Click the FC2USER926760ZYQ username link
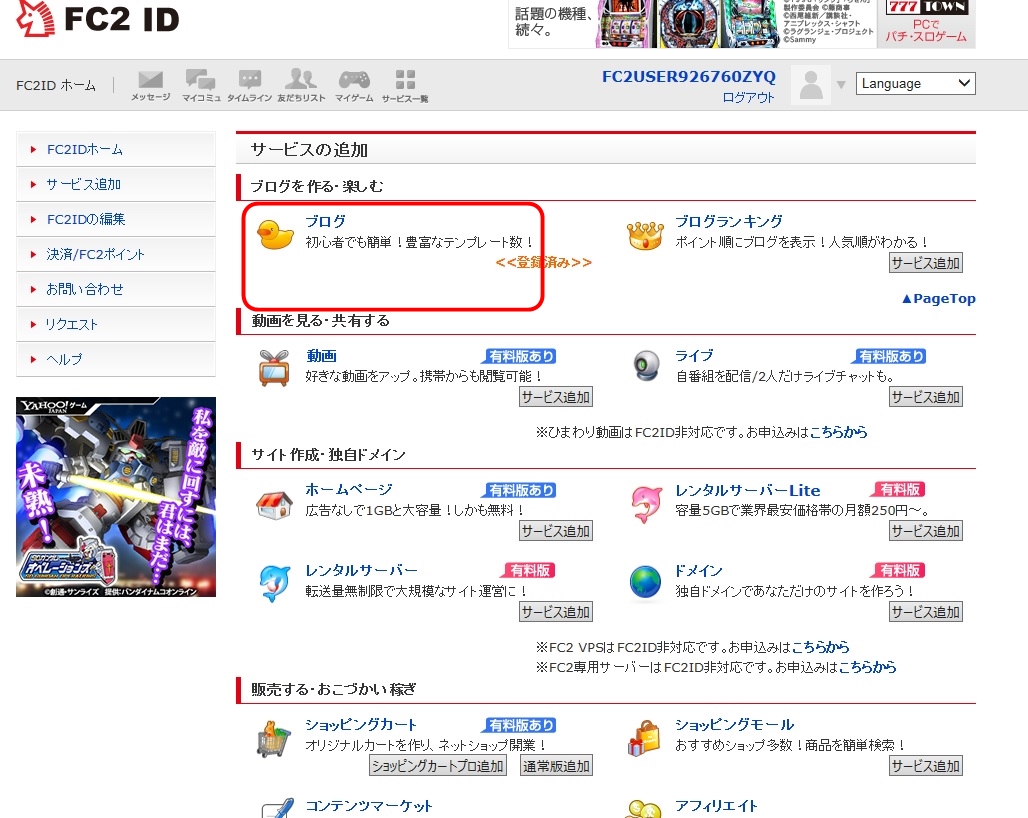This screenshot has height=818, width=1028. [x=688, y=77]
